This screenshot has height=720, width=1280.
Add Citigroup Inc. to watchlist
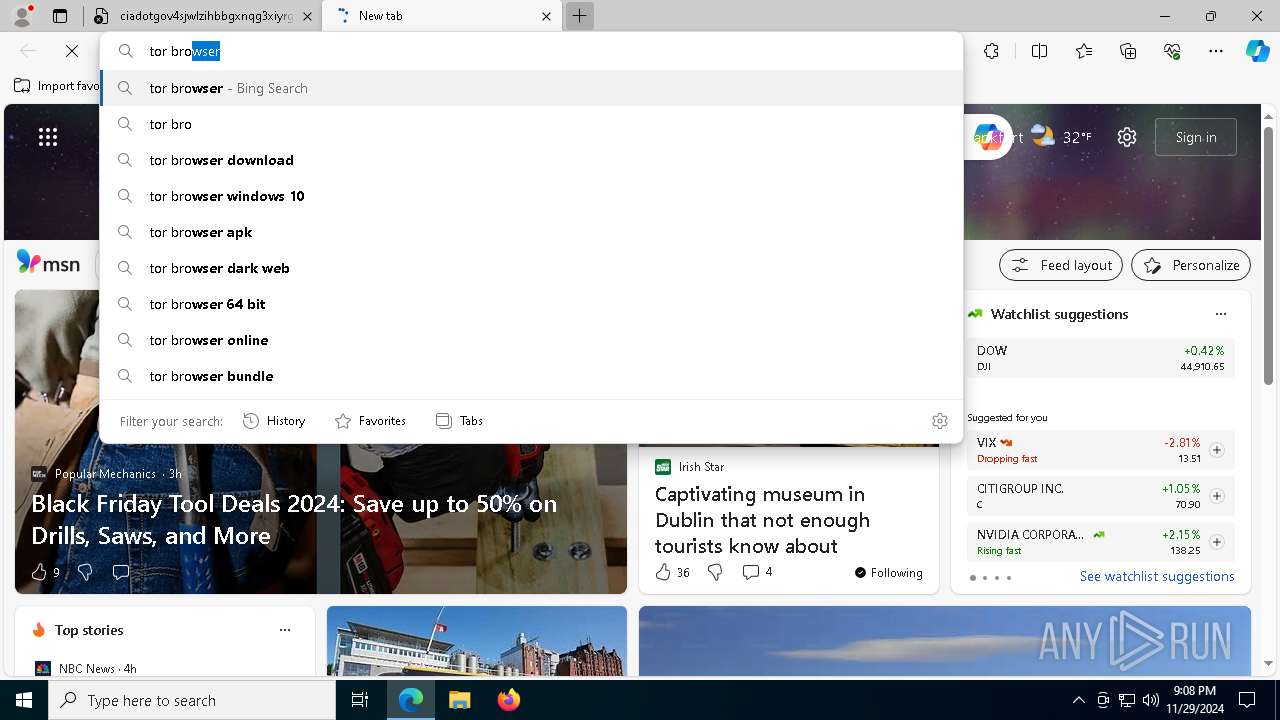1216,496
